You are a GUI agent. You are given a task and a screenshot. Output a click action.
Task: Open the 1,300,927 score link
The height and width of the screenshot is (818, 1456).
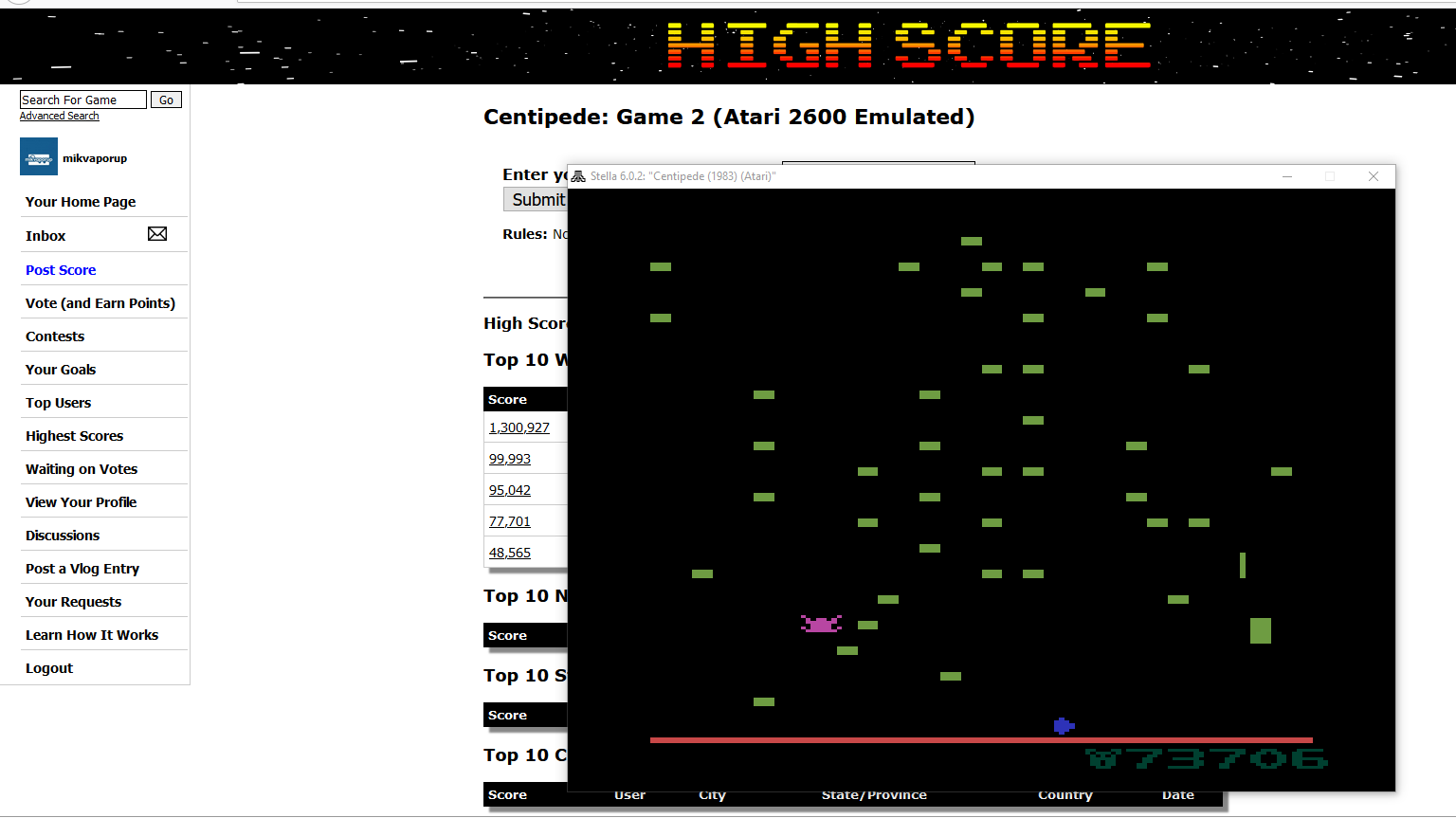click(519, 427)
